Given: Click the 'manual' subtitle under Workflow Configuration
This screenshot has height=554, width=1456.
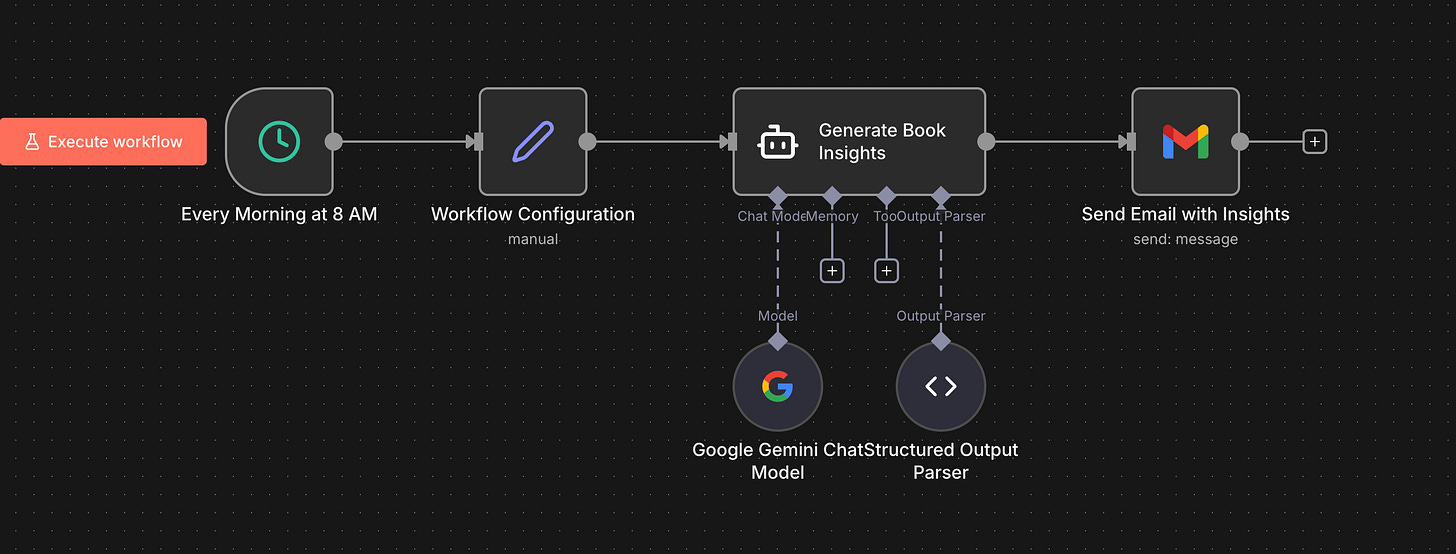Looking at the screenshot, I should 533,240.
